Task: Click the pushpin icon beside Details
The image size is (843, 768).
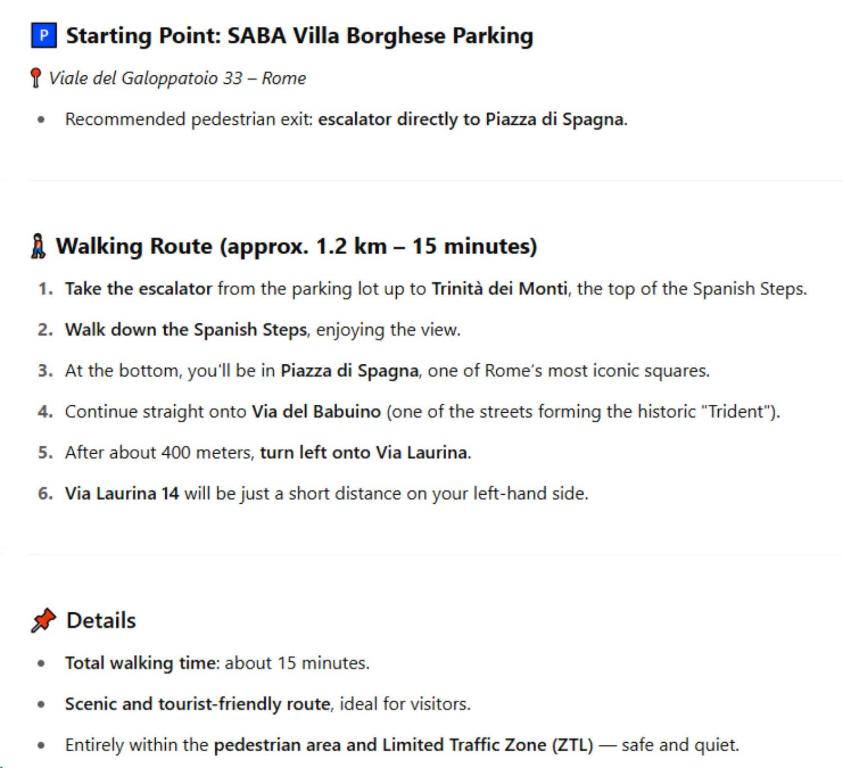Action: coord(43,621)
